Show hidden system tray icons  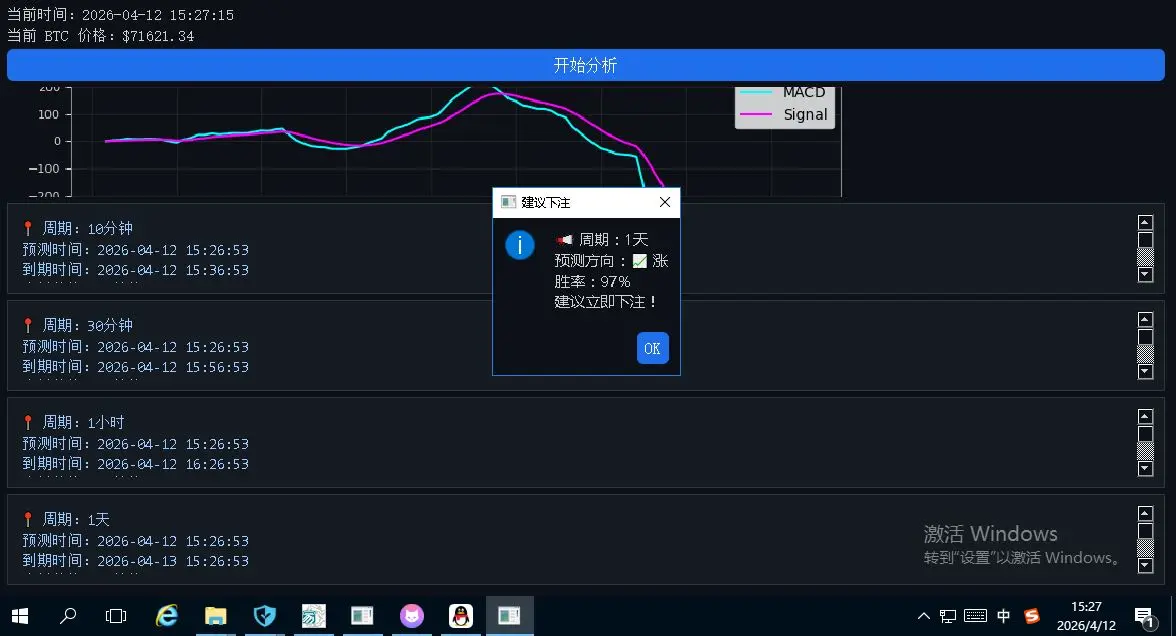click(924, 616)
